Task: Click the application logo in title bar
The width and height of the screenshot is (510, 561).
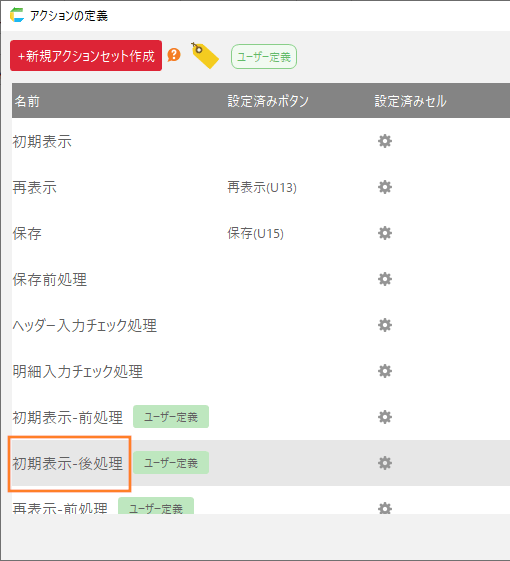Action: (x=17, y=15)
